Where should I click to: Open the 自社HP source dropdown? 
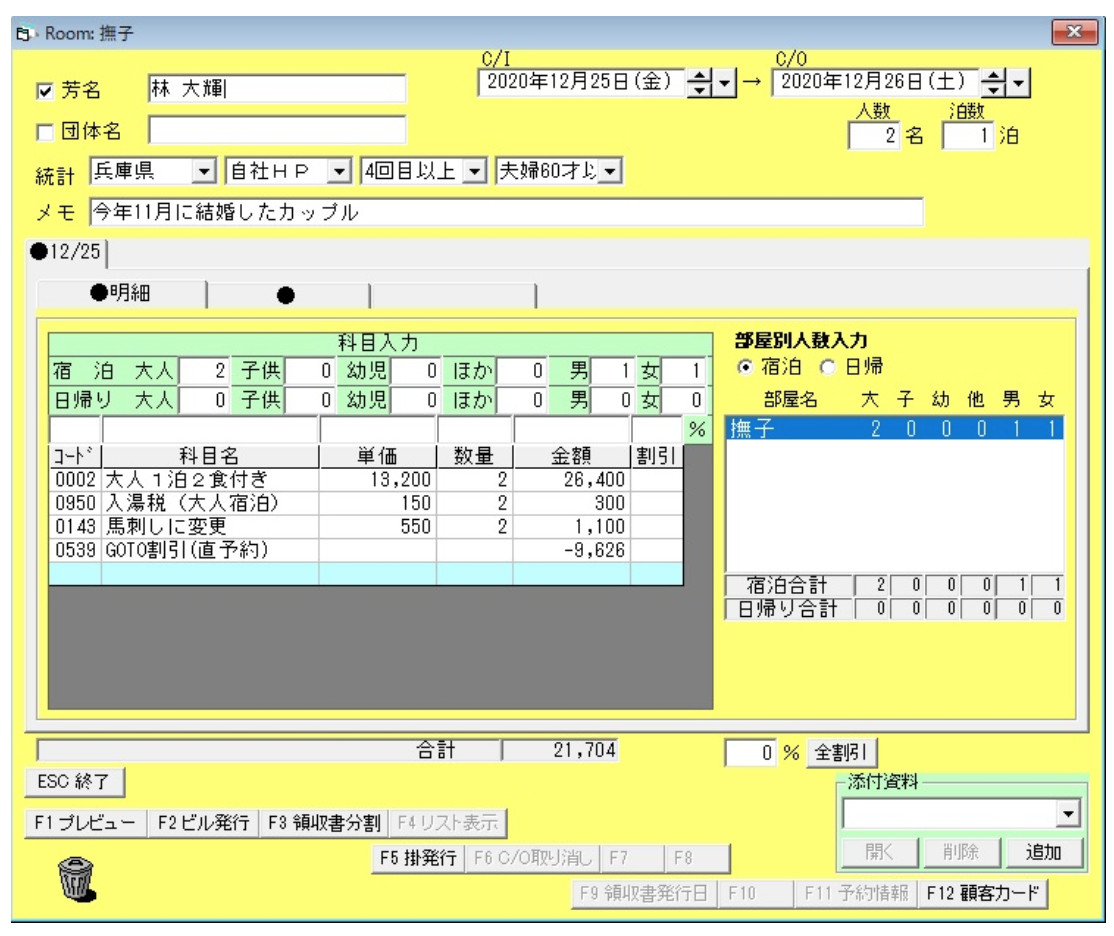pyautogui.click(x=340, y=171)
